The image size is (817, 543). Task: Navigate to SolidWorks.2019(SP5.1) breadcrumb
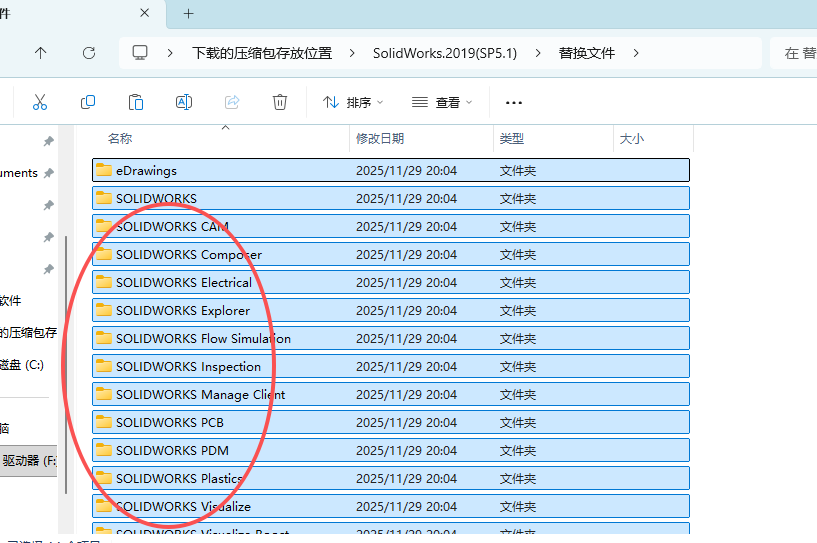point(444,53)
